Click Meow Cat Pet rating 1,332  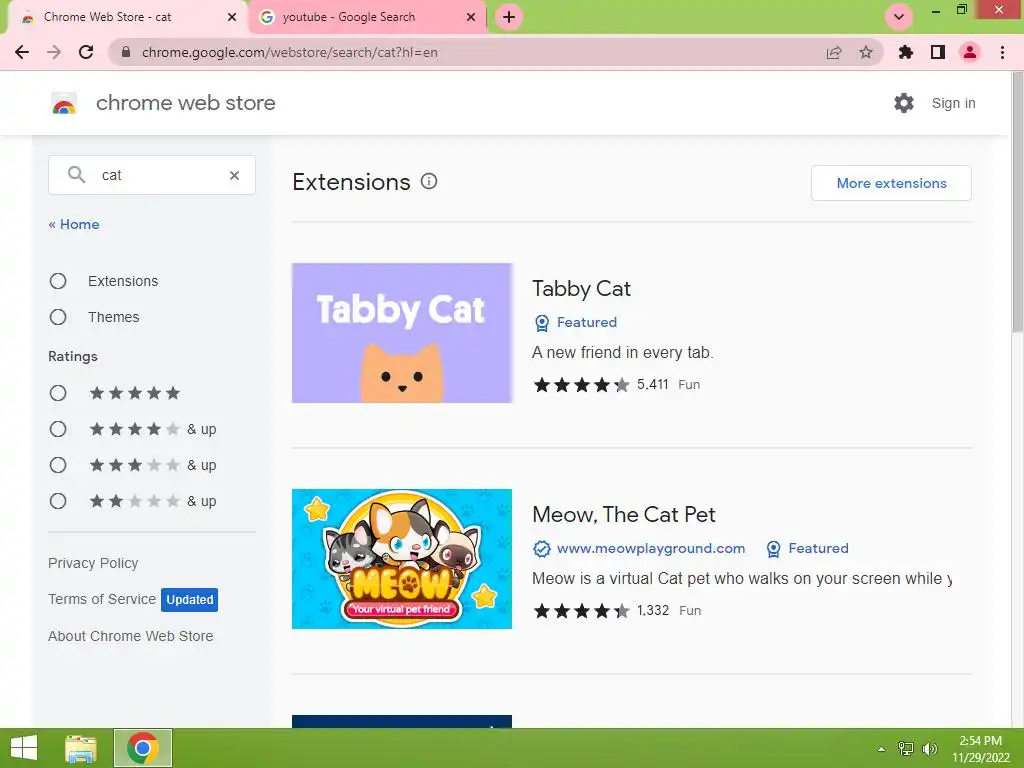coord(601,611)
